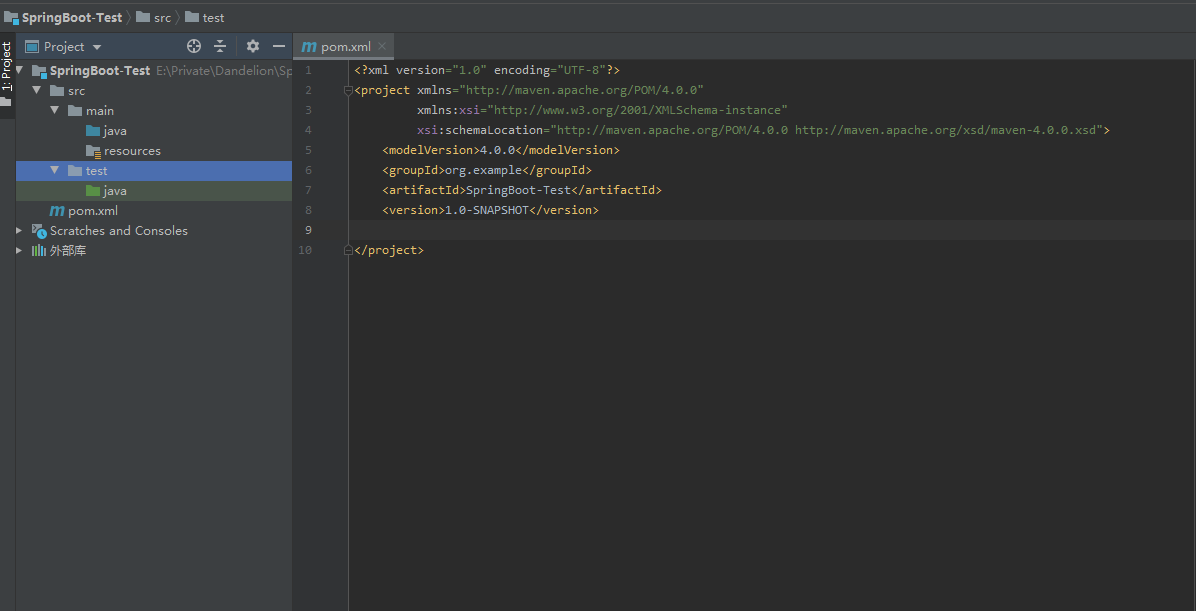This screenshot has width=1196, height=611.
Task: Click src in the breadcrumb navigation bar
Action: click(x=162, y=18)
